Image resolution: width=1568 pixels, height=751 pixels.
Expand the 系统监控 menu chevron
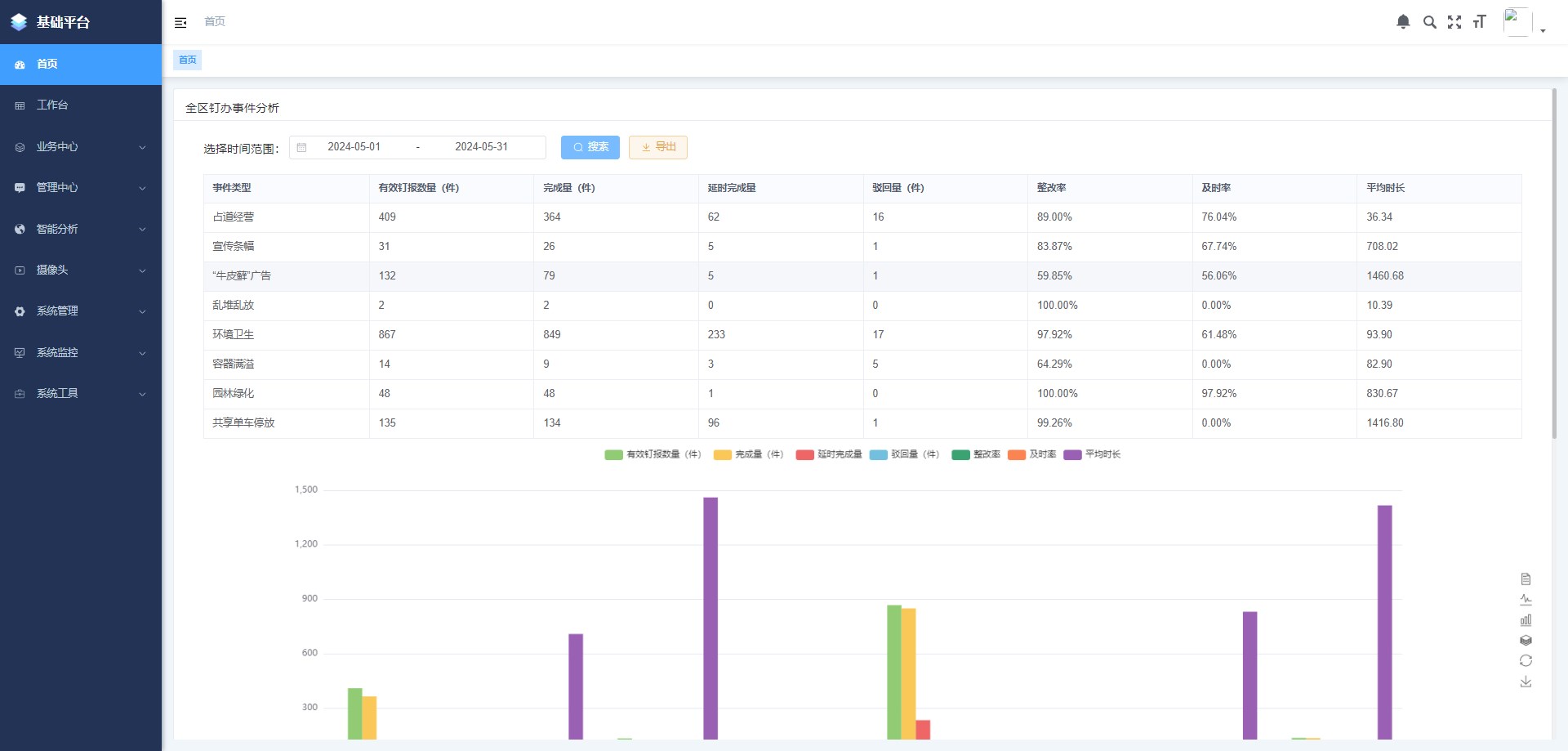click(x=142, y=354)
